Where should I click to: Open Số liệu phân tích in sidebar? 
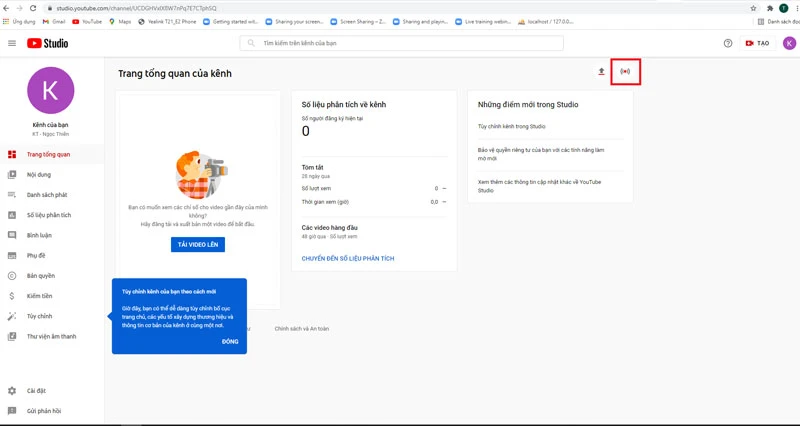(52, 215)
